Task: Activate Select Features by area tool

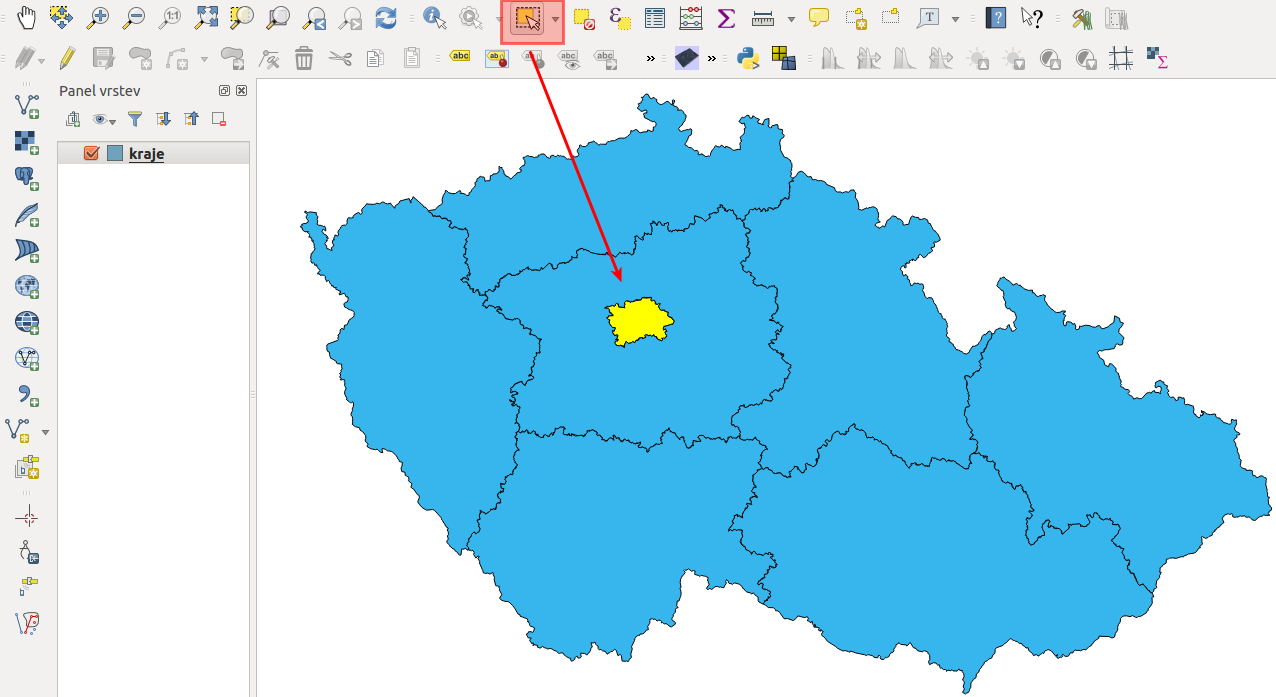Action: click(528, 19)
